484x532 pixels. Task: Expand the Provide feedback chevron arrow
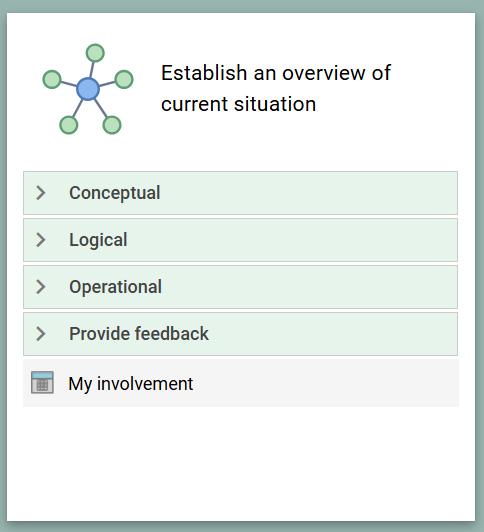pyautogui.click(x=41, y=334)
